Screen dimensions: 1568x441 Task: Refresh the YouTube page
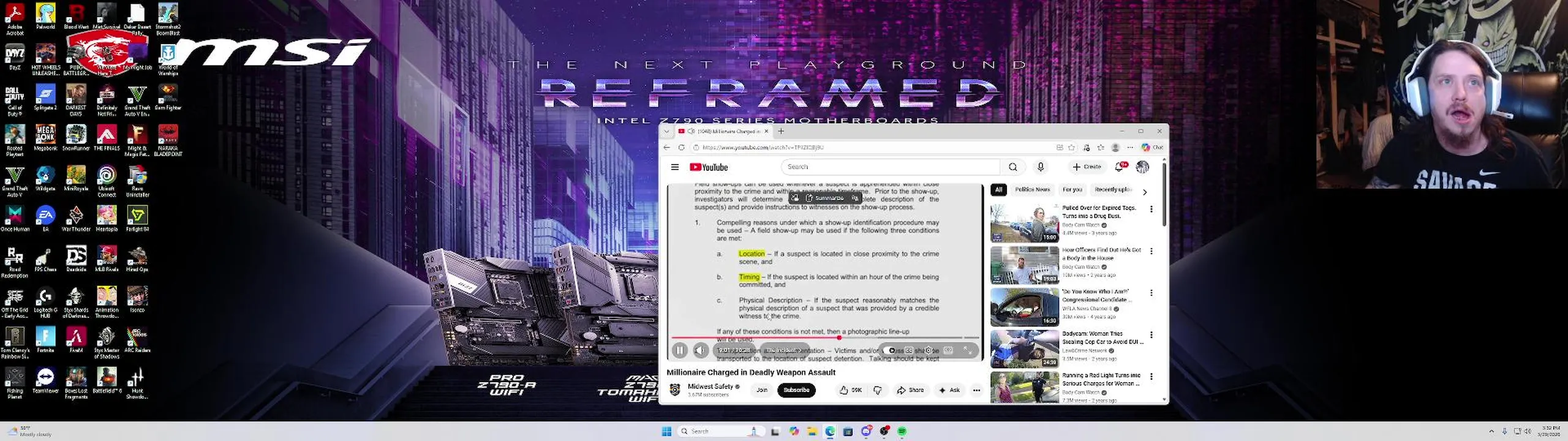click(x=681, y=148)
